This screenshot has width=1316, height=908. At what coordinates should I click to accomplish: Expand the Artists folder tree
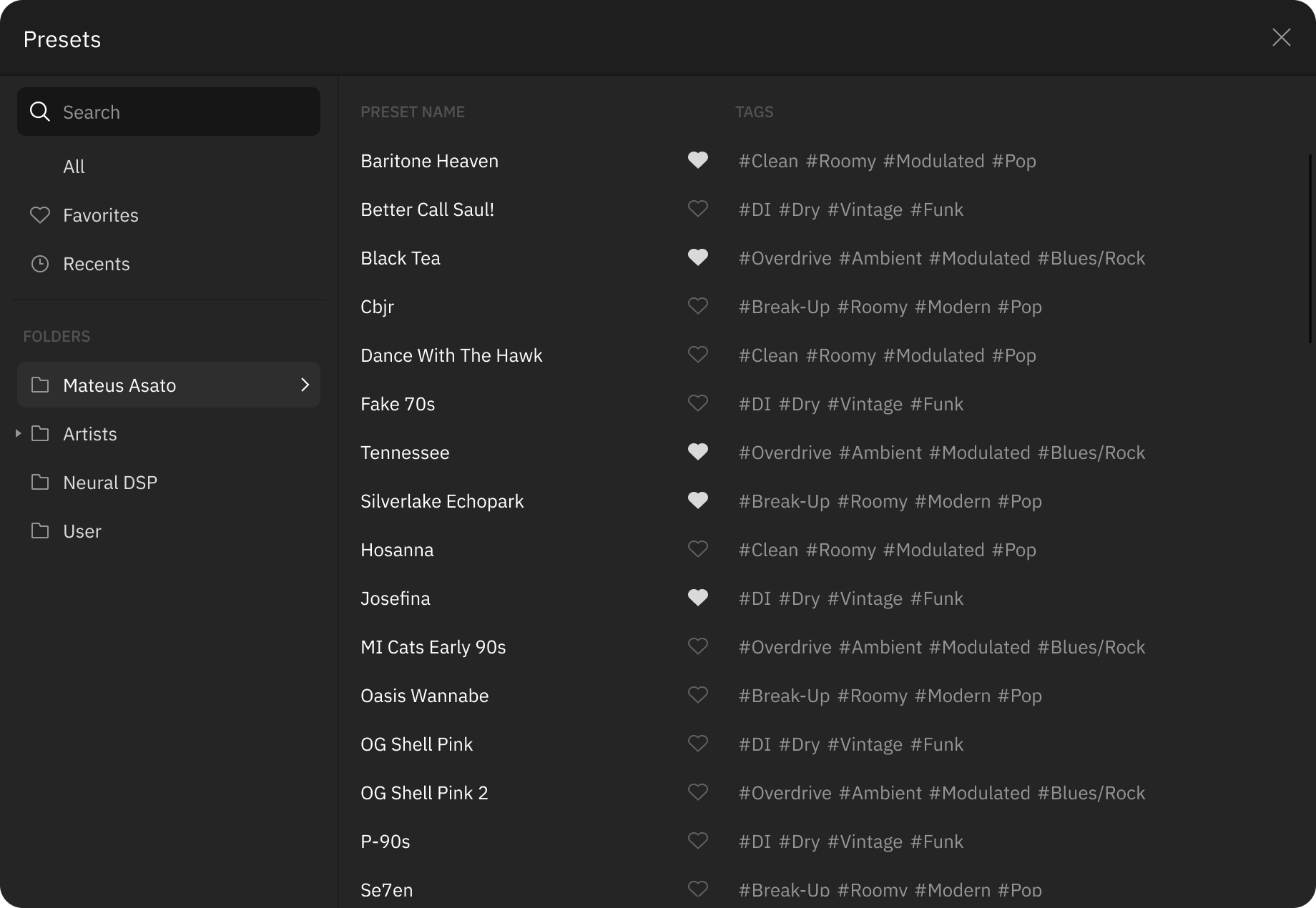pos(17,433)
